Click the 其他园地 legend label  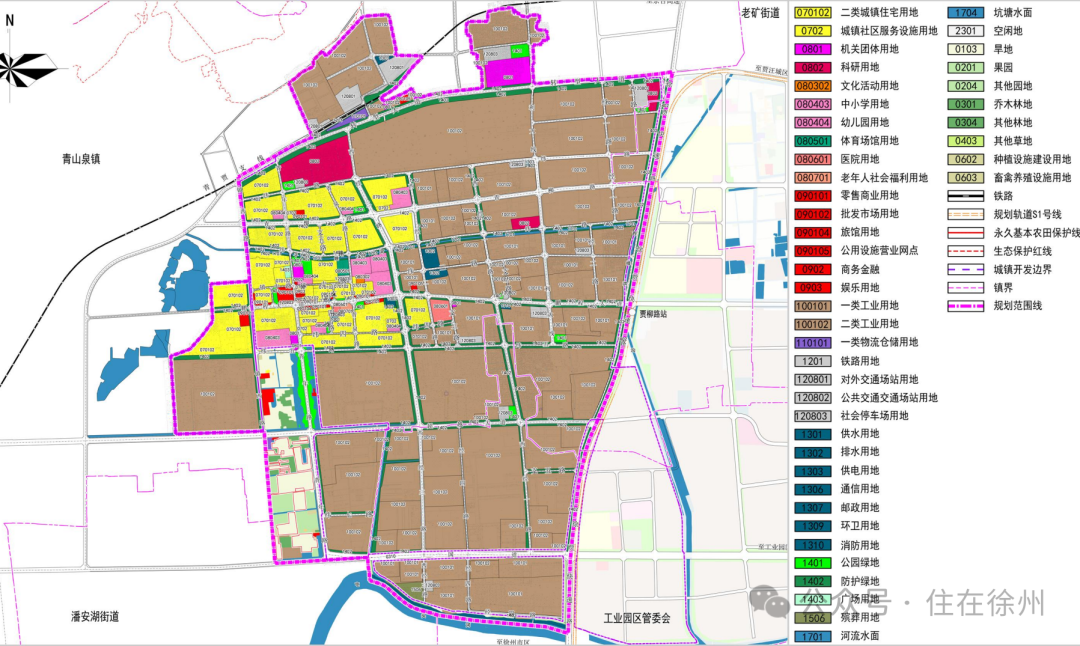pyautogui.click(x=1012, y=86)
